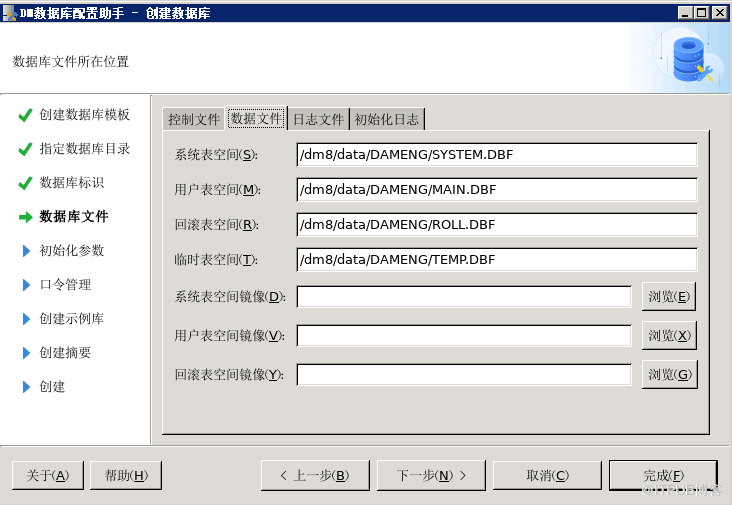
Task: Browse for 回滚表空间镜像 with 浏览(G)
Action: coord(669,374)
